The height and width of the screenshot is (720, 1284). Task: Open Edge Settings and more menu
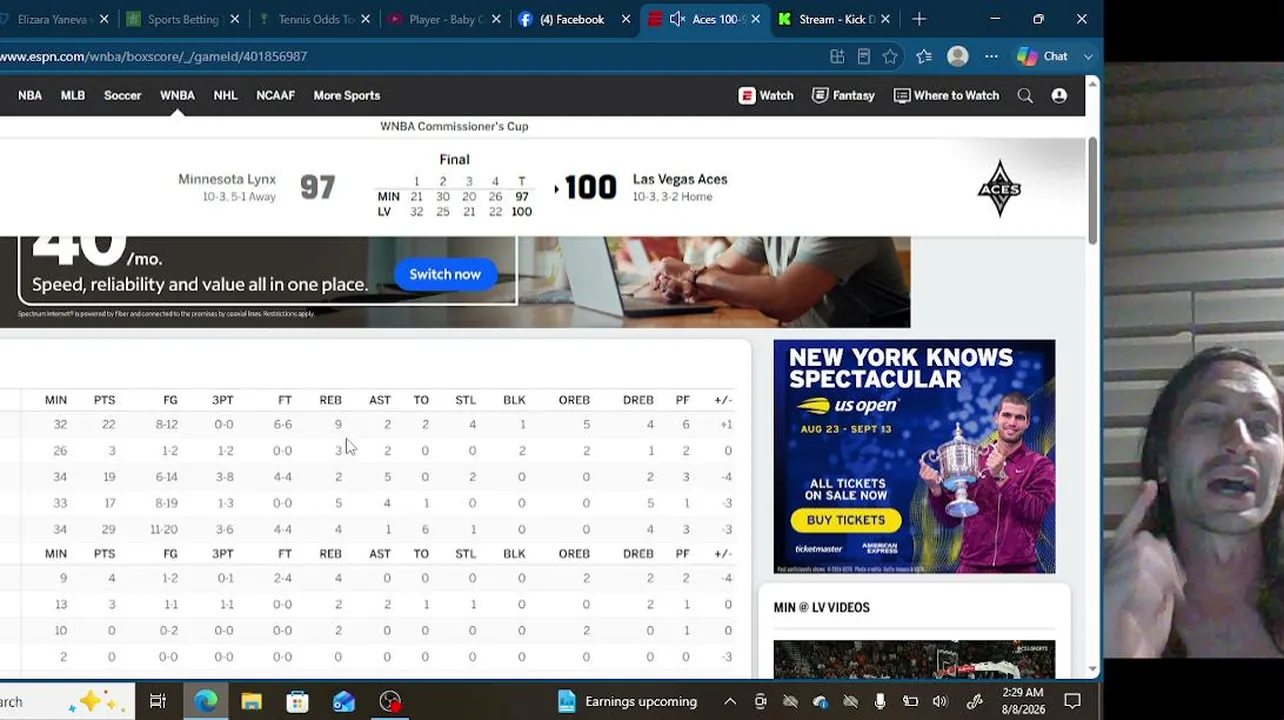point(991,56)
